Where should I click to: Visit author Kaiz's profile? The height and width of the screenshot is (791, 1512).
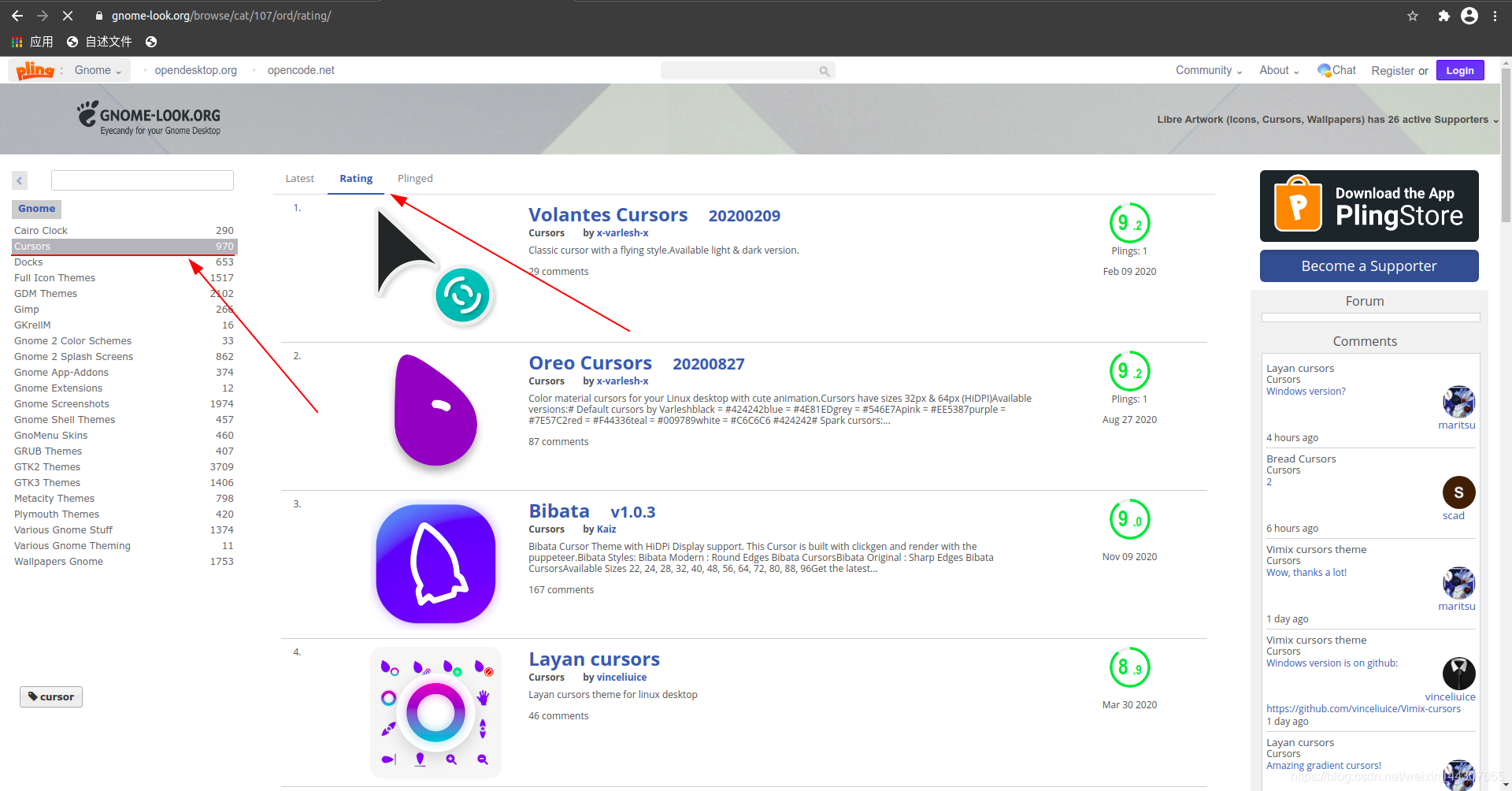point(606,529)
